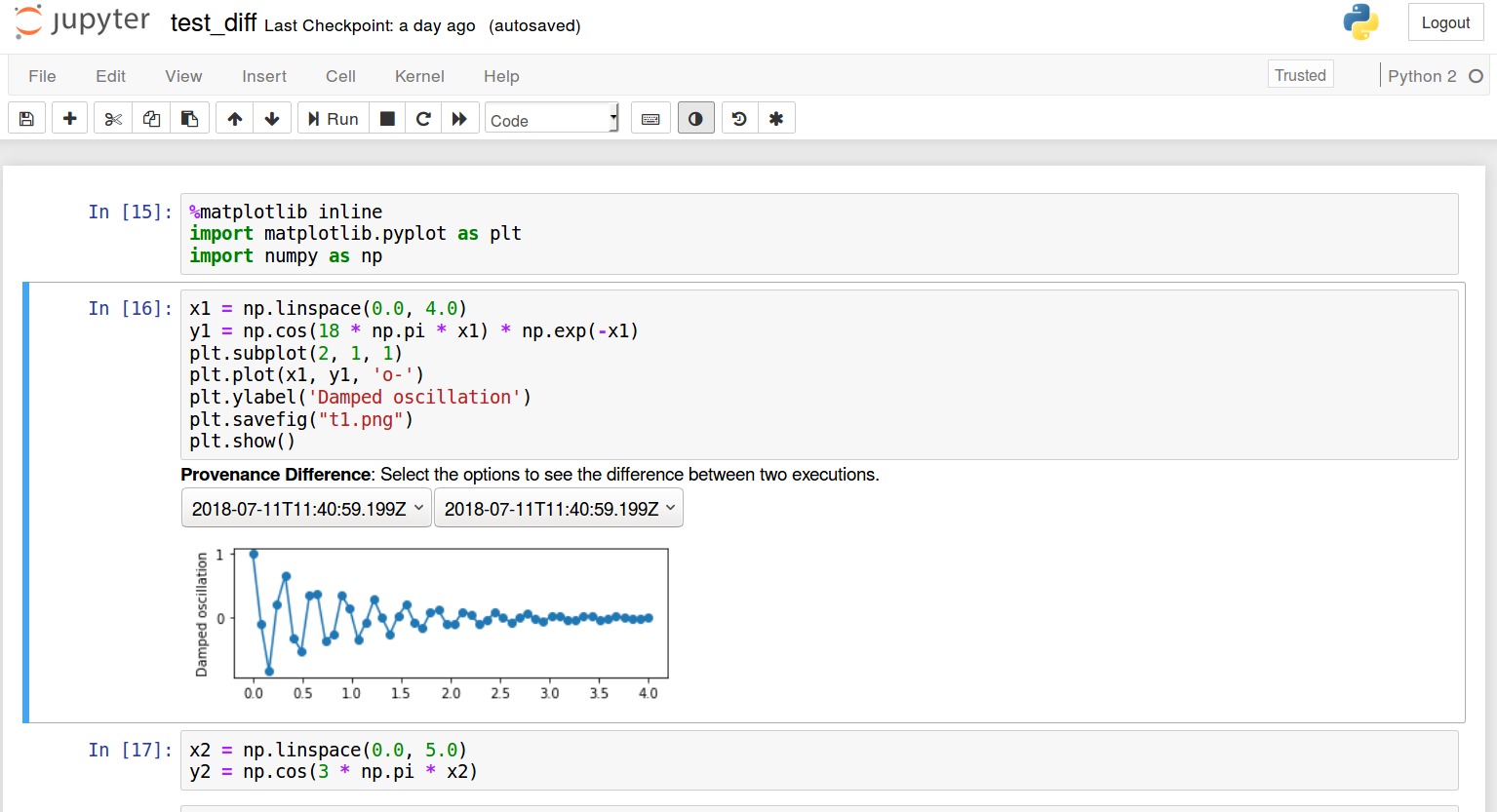Screen dimensions: 1497x812
Task: Click the Trusted notebook button
Action: click(1300, 75)
